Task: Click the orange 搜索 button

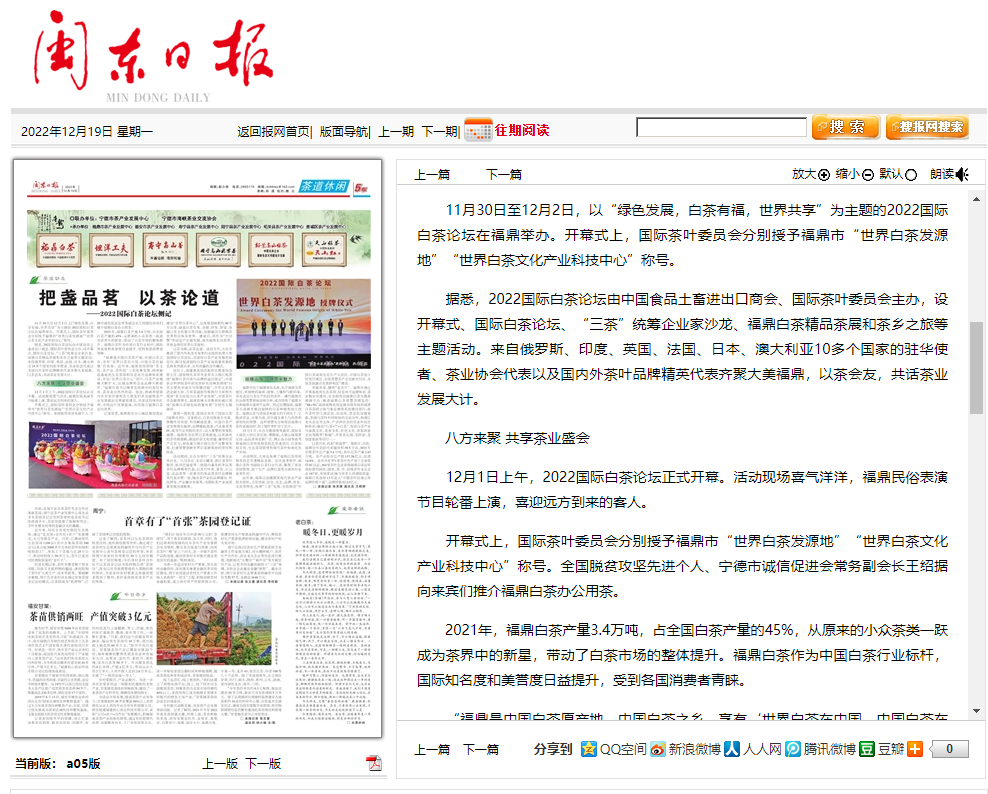Action: (x=846, y=127)
